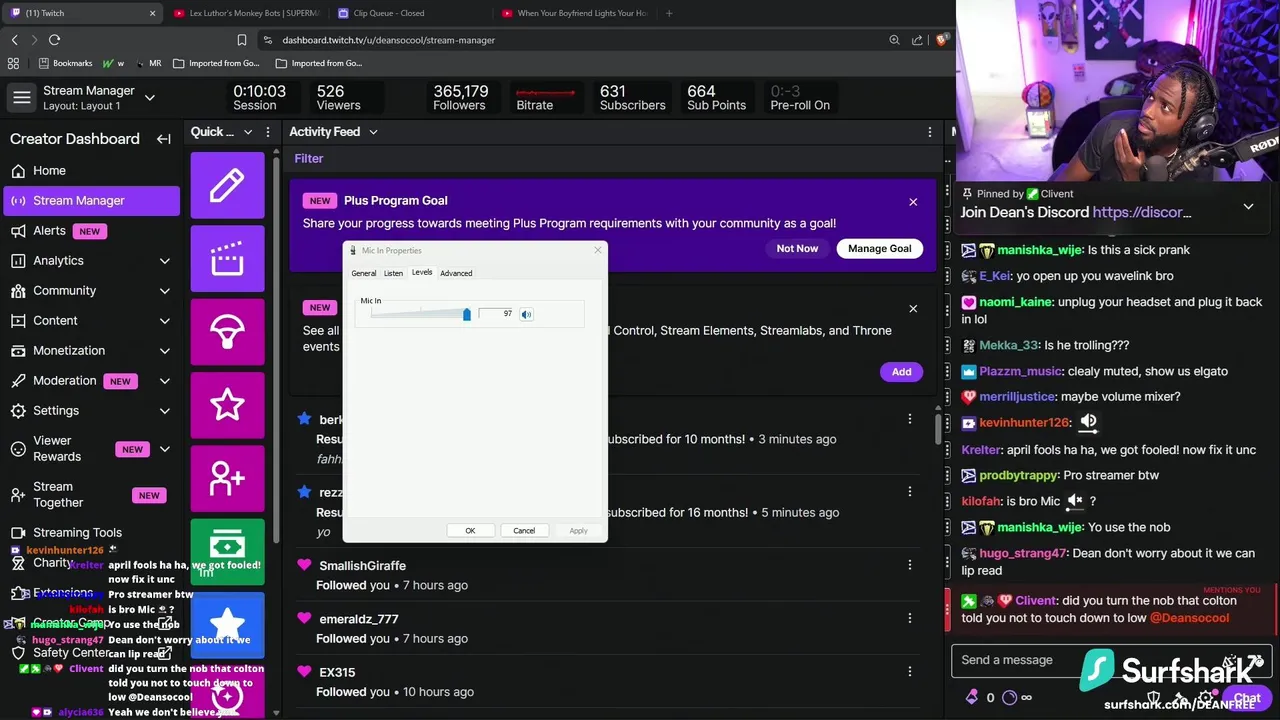The height and width of the screenshot is (720, 1280).
Task: Expand the Settings sidebar section
Action: pyautogui.click(x=164, y=411)
